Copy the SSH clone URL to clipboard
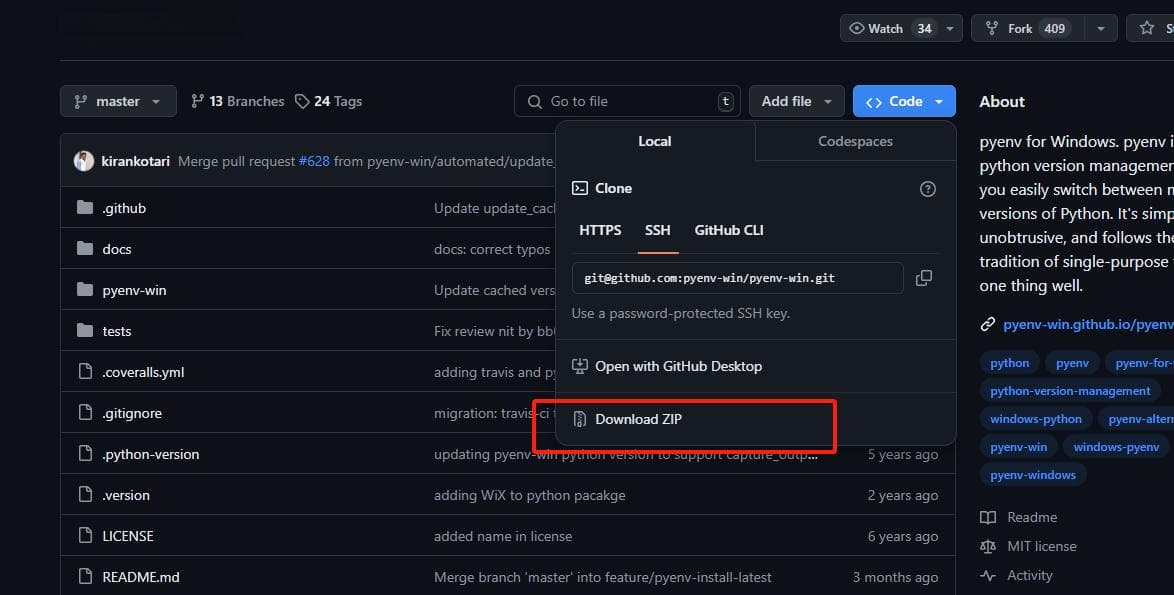 coord(924,278)
